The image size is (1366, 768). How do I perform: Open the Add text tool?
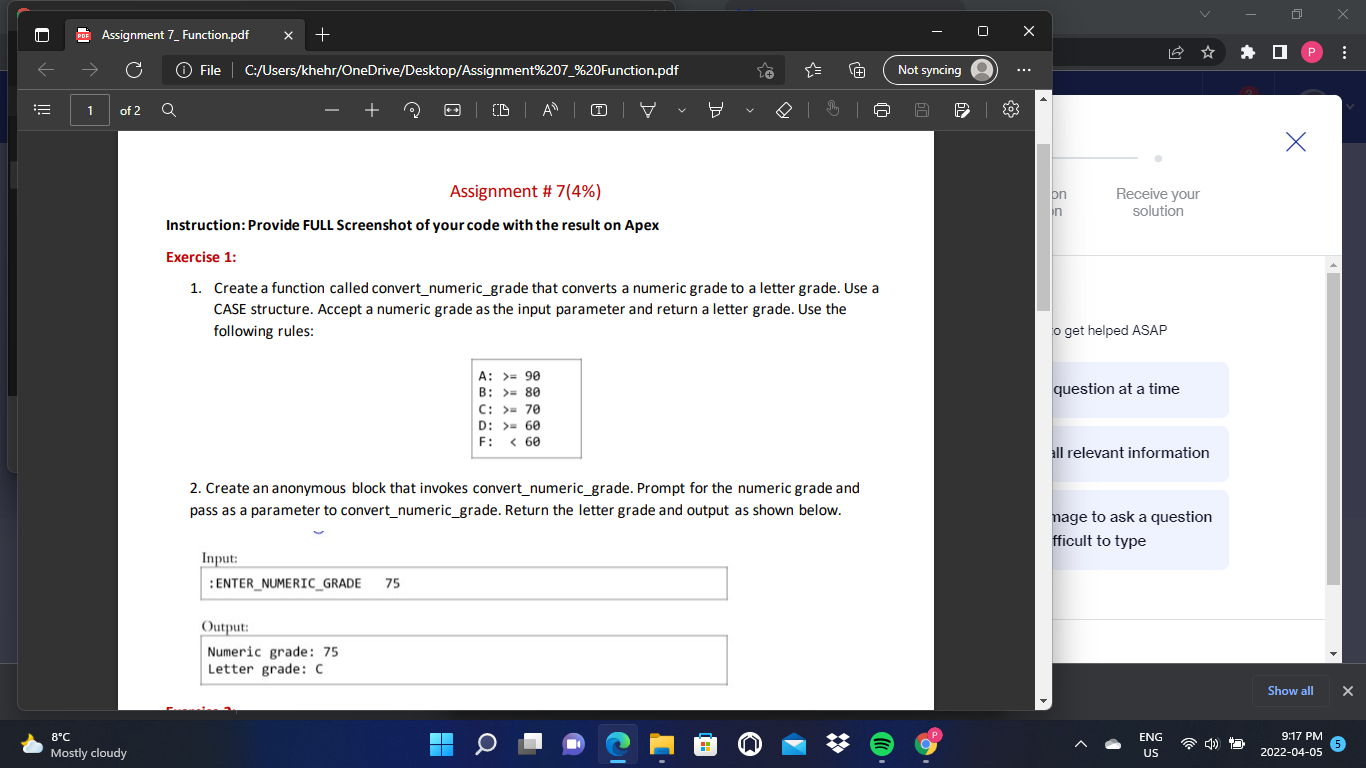click(x=597, y=110)
